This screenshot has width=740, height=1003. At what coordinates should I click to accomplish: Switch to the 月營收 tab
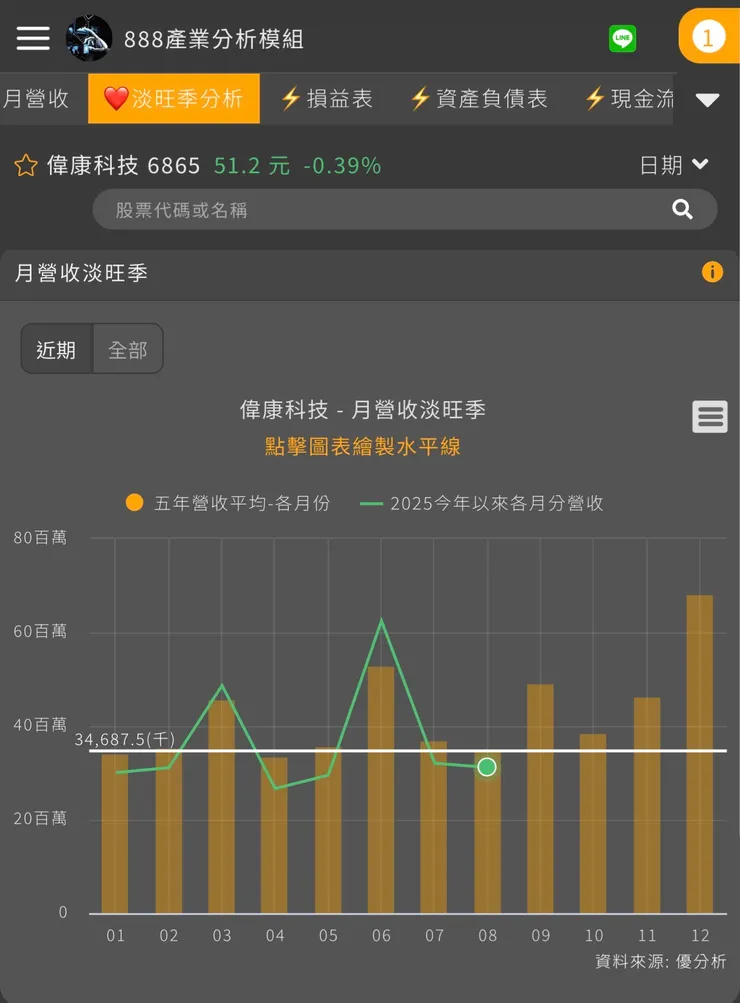(x=37, y=99)
